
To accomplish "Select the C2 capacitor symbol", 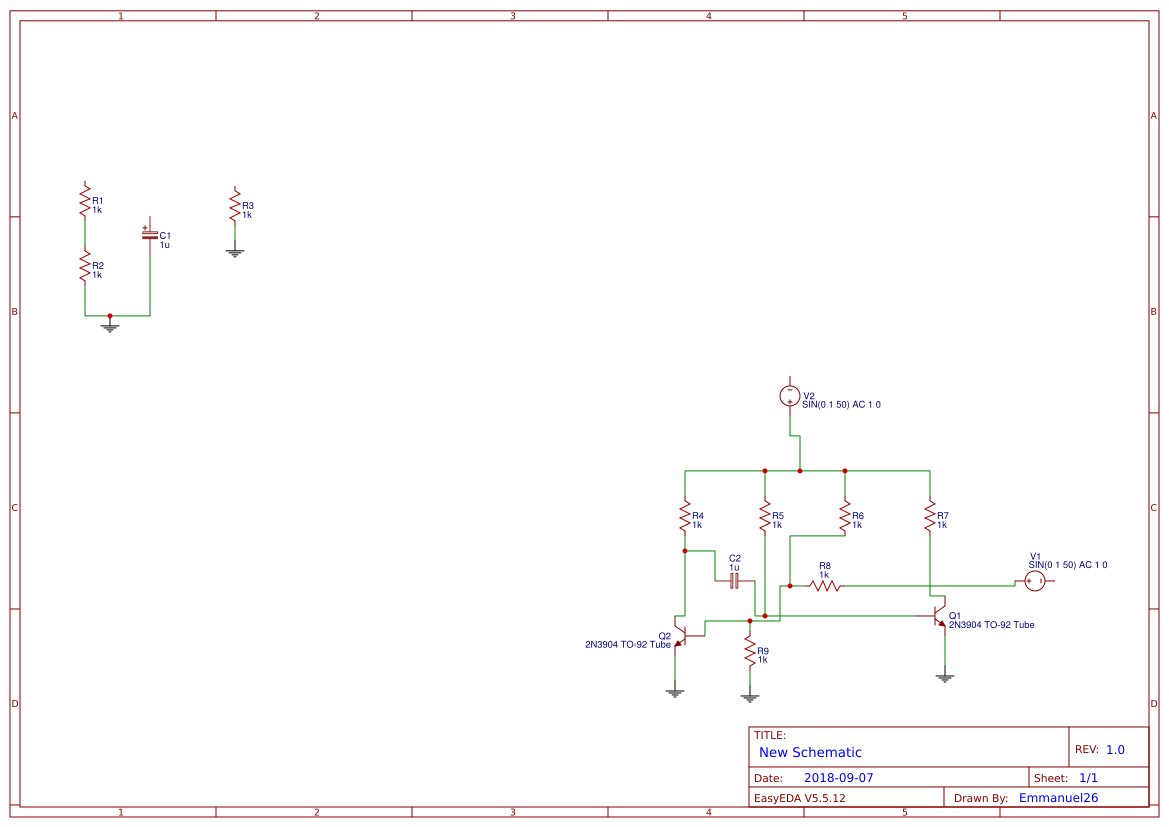I will tap(734, 580).
